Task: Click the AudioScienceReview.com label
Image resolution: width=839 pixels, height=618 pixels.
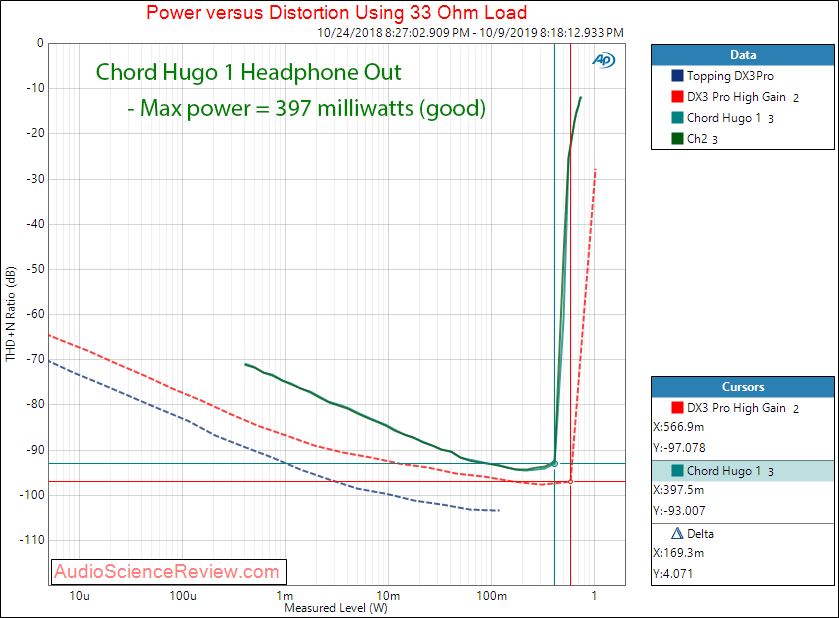Action: tap(167, 571)
